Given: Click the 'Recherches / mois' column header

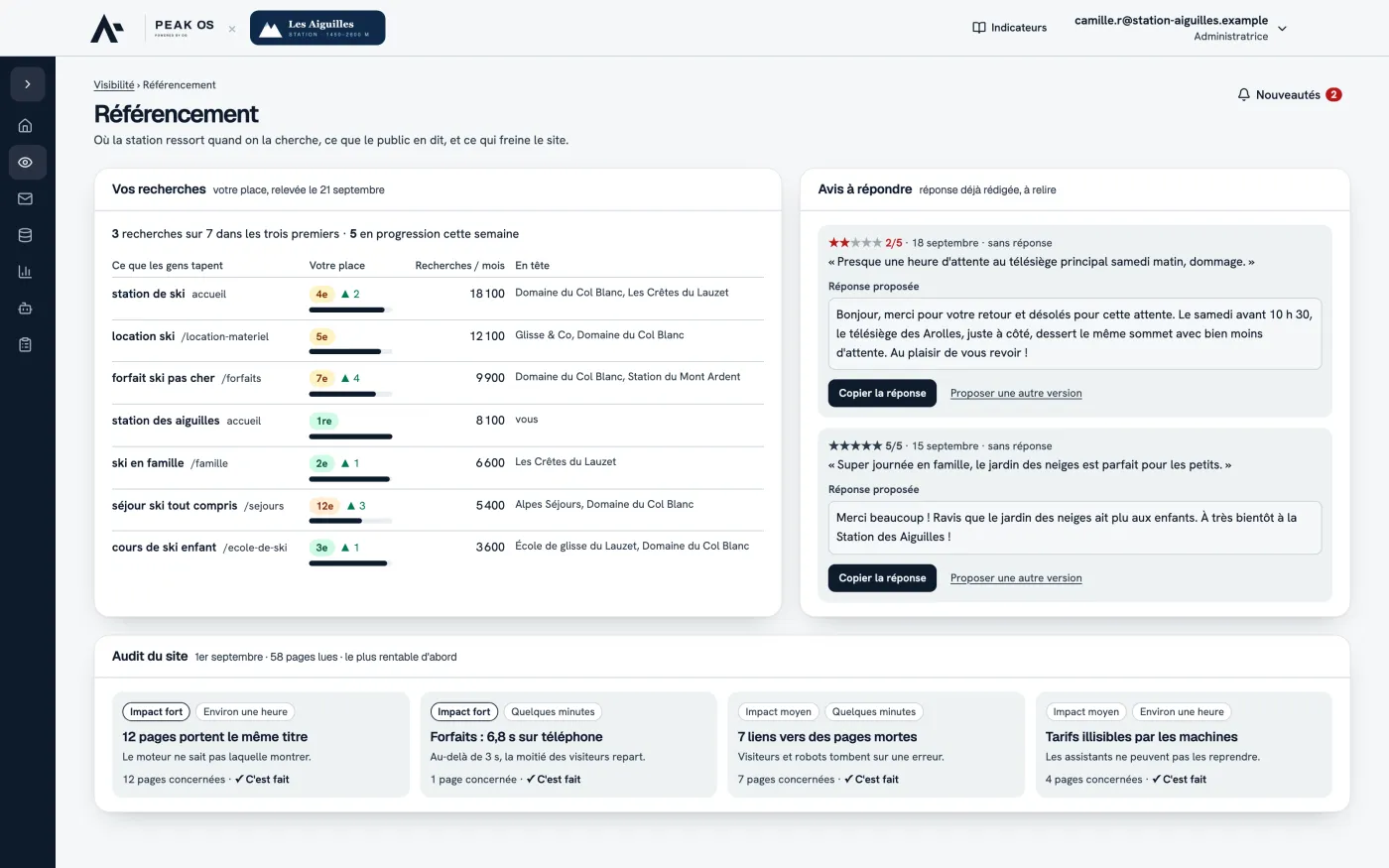Looking at the screenshot, I should point(459,266).
